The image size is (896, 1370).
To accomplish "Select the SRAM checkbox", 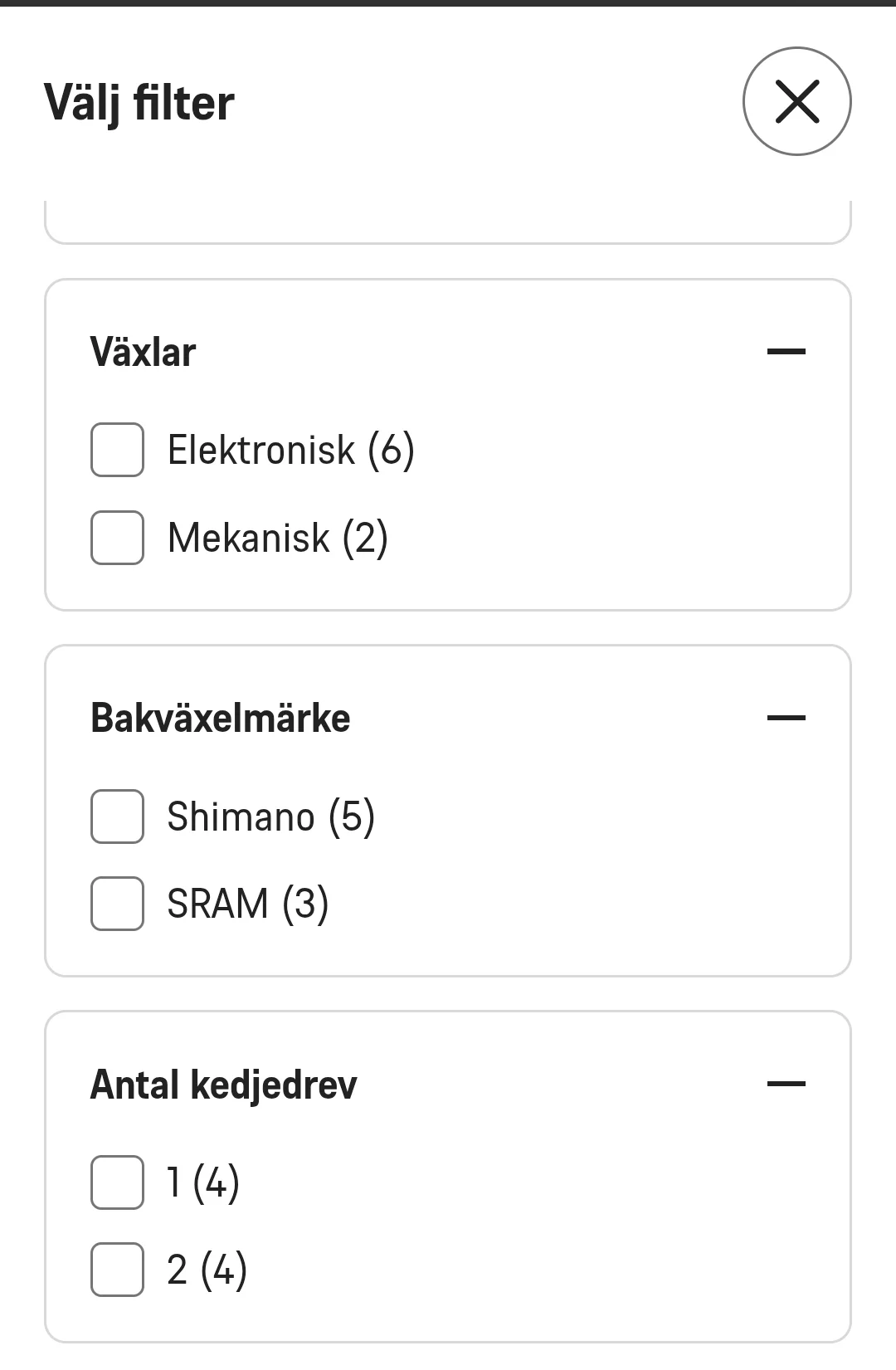I will click(117, 904).
